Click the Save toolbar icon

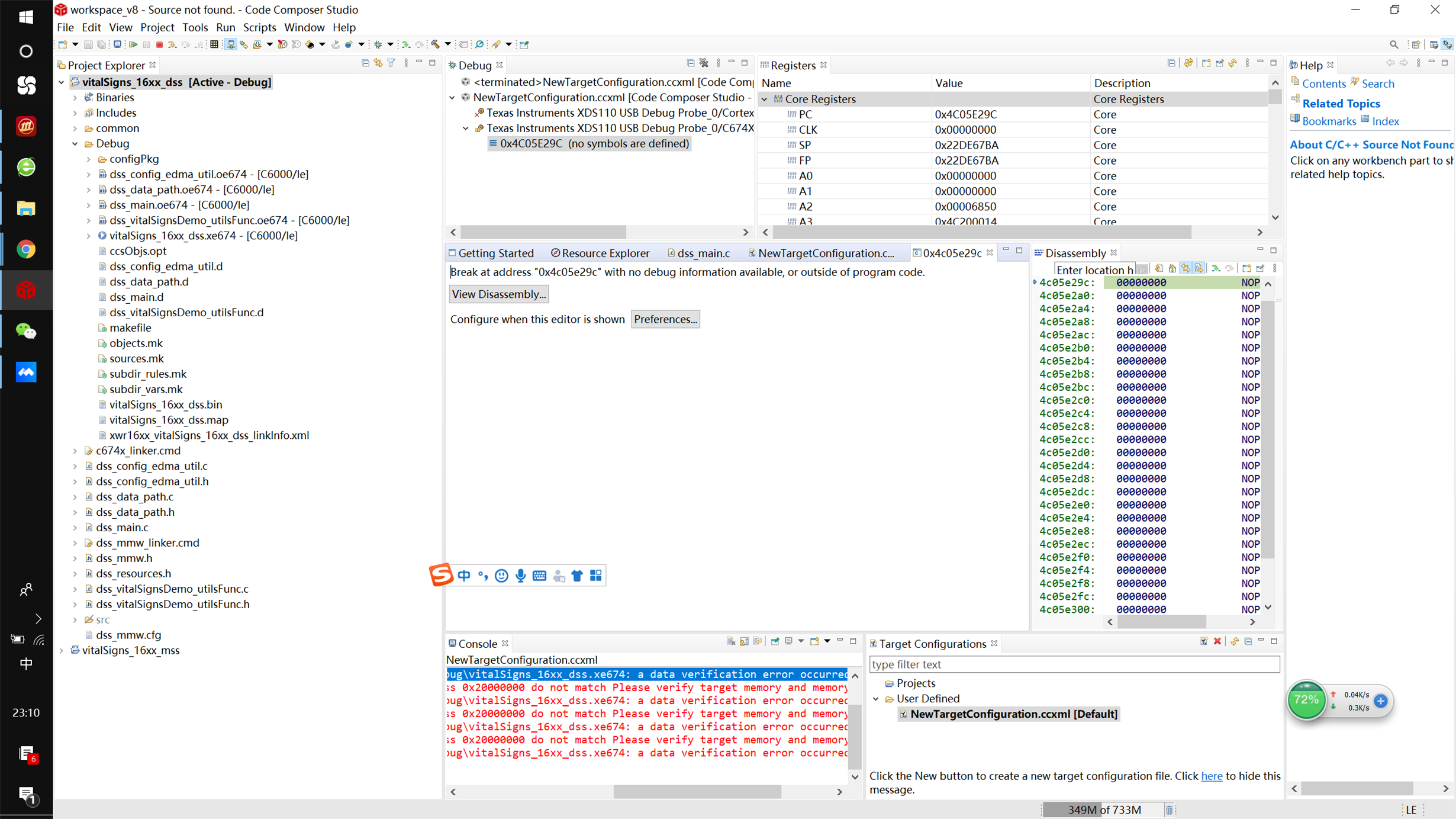click(x=88, y=44)
